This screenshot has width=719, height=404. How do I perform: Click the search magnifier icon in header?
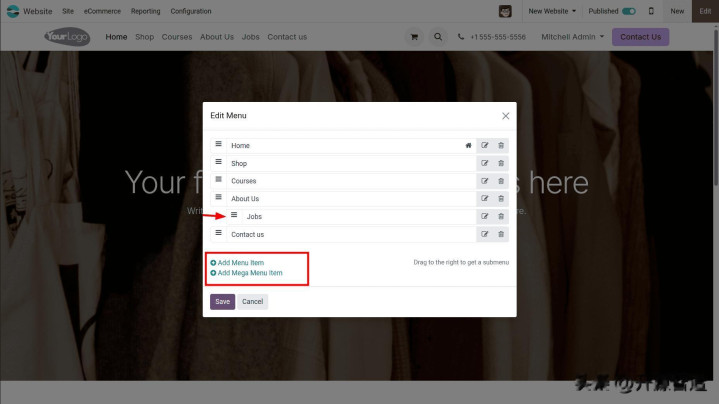point(438,37)
